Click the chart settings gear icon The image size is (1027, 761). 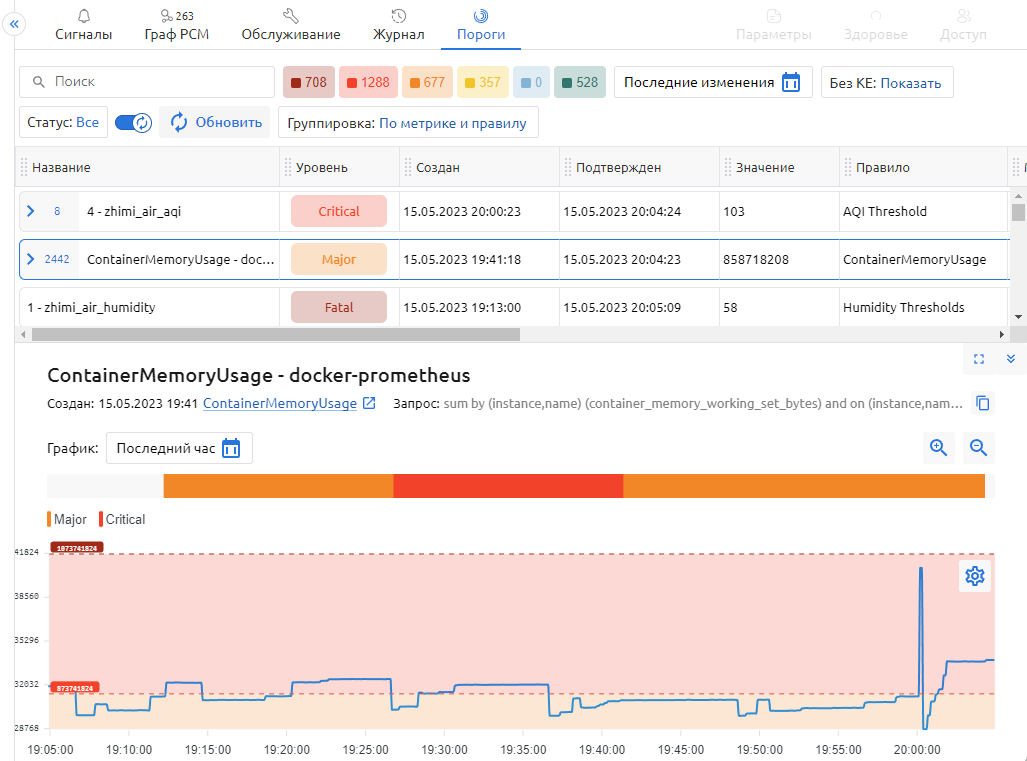(975, 576)
